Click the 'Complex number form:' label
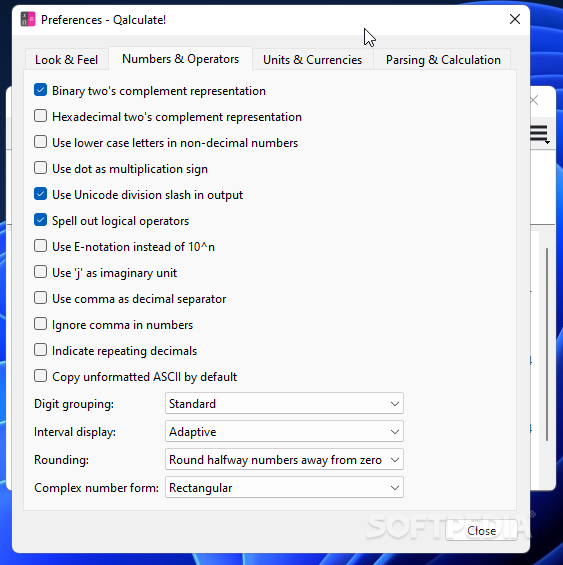This screenshot has height=565, width=563. point(96,488)
